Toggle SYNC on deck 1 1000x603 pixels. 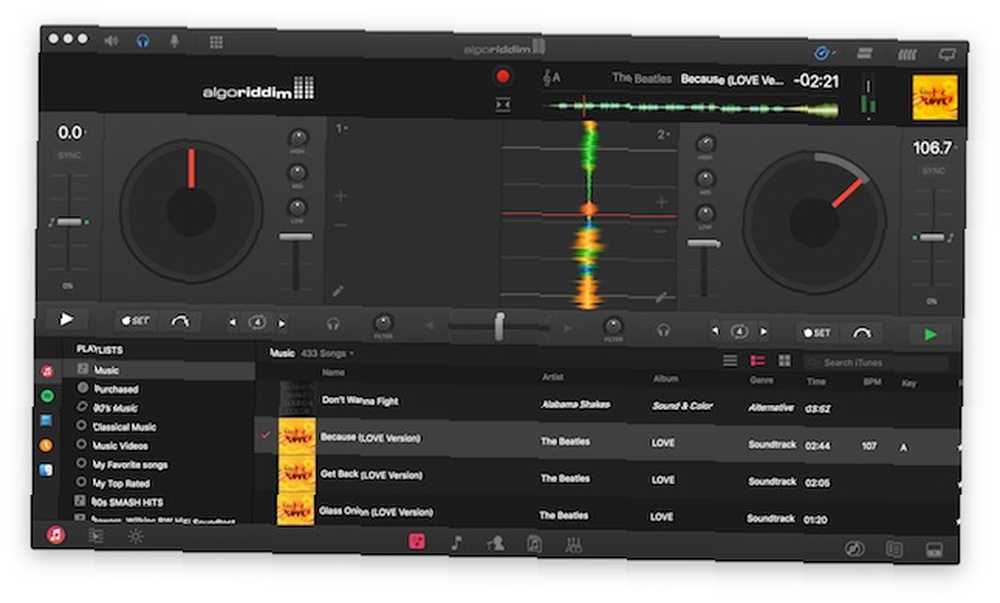click(x=70, y=156)
